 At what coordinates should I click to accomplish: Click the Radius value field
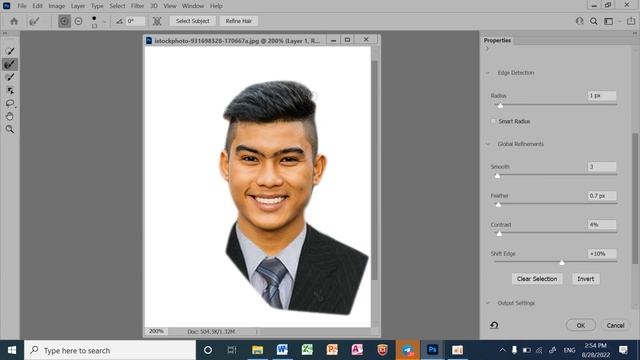point(602,96)
